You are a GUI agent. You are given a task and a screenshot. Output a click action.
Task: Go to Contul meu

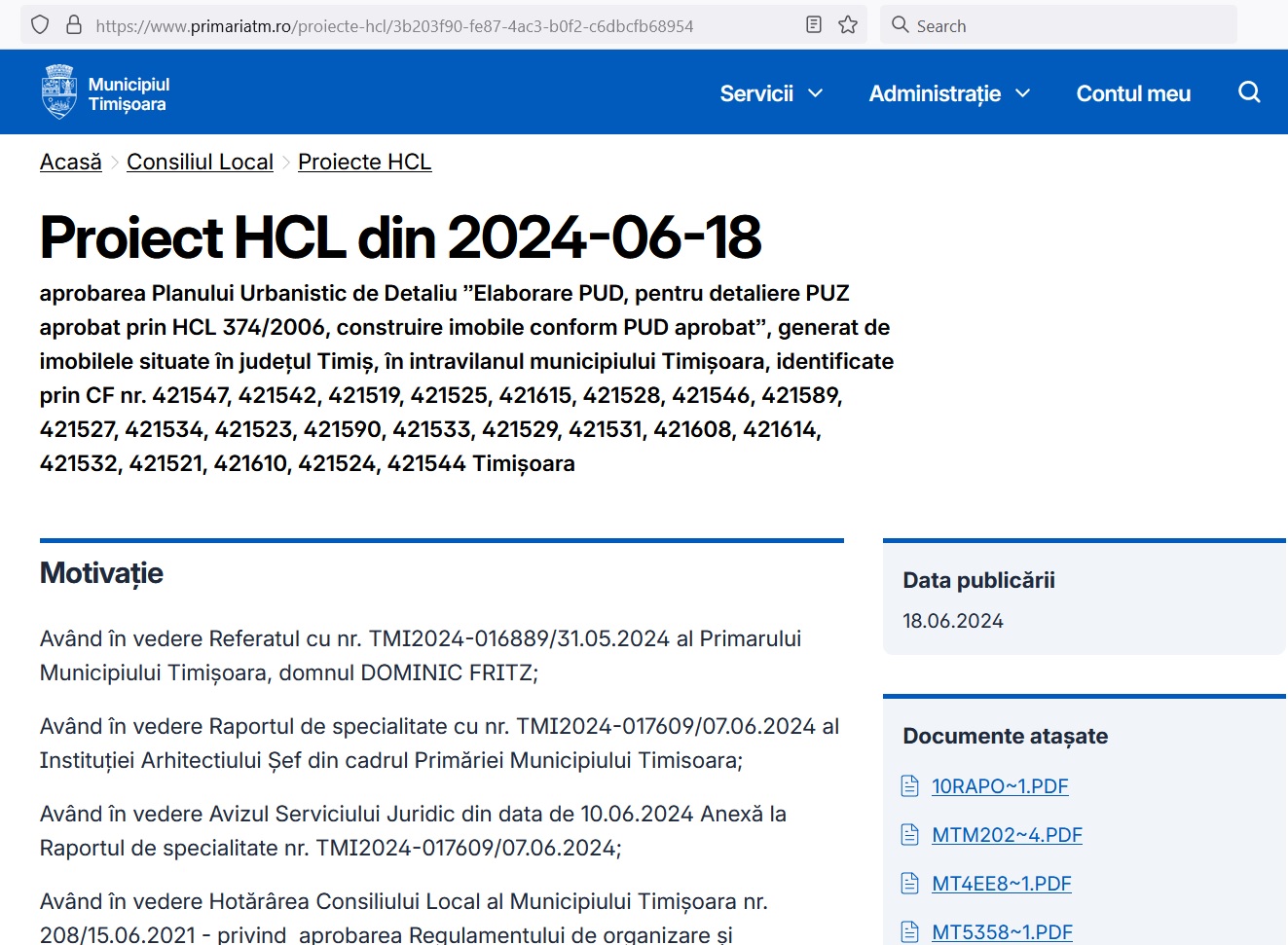point(1133,93)
